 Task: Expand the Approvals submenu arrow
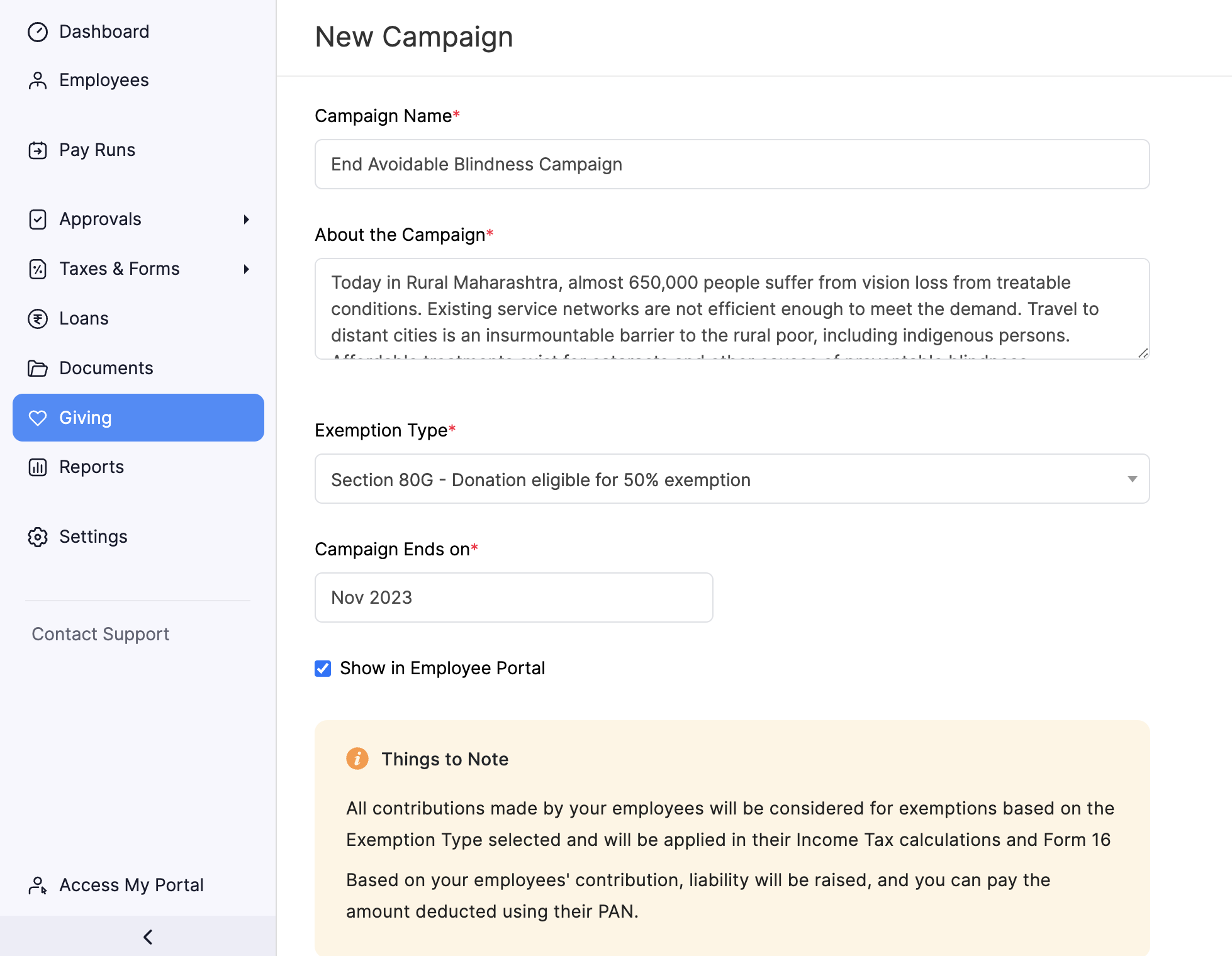(247, 220)
